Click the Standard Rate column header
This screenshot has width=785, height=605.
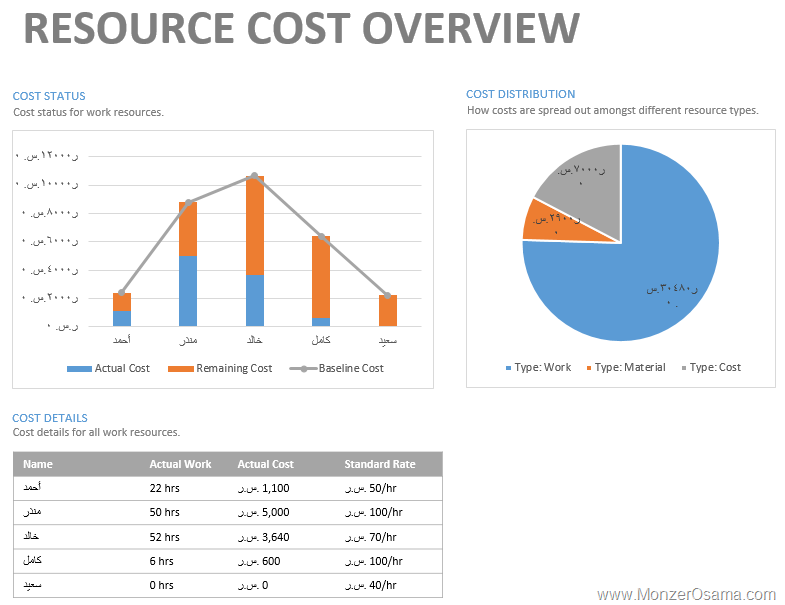[x=379, y=464]
